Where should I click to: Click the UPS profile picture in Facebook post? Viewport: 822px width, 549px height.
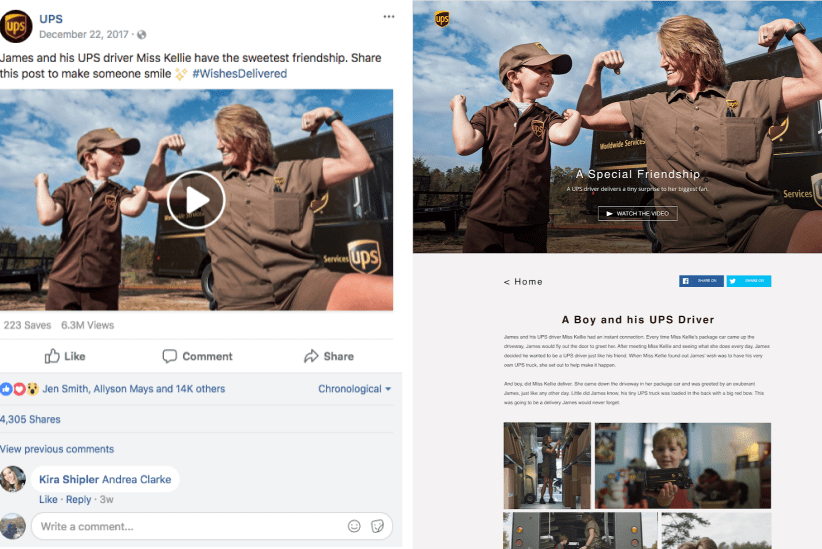(16, 26)
